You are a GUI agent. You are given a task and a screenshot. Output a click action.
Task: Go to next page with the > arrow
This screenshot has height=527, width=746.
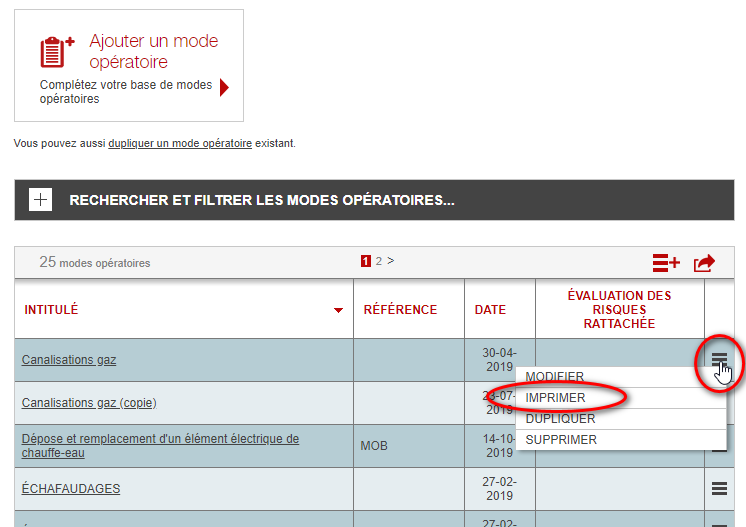point(391,261)
